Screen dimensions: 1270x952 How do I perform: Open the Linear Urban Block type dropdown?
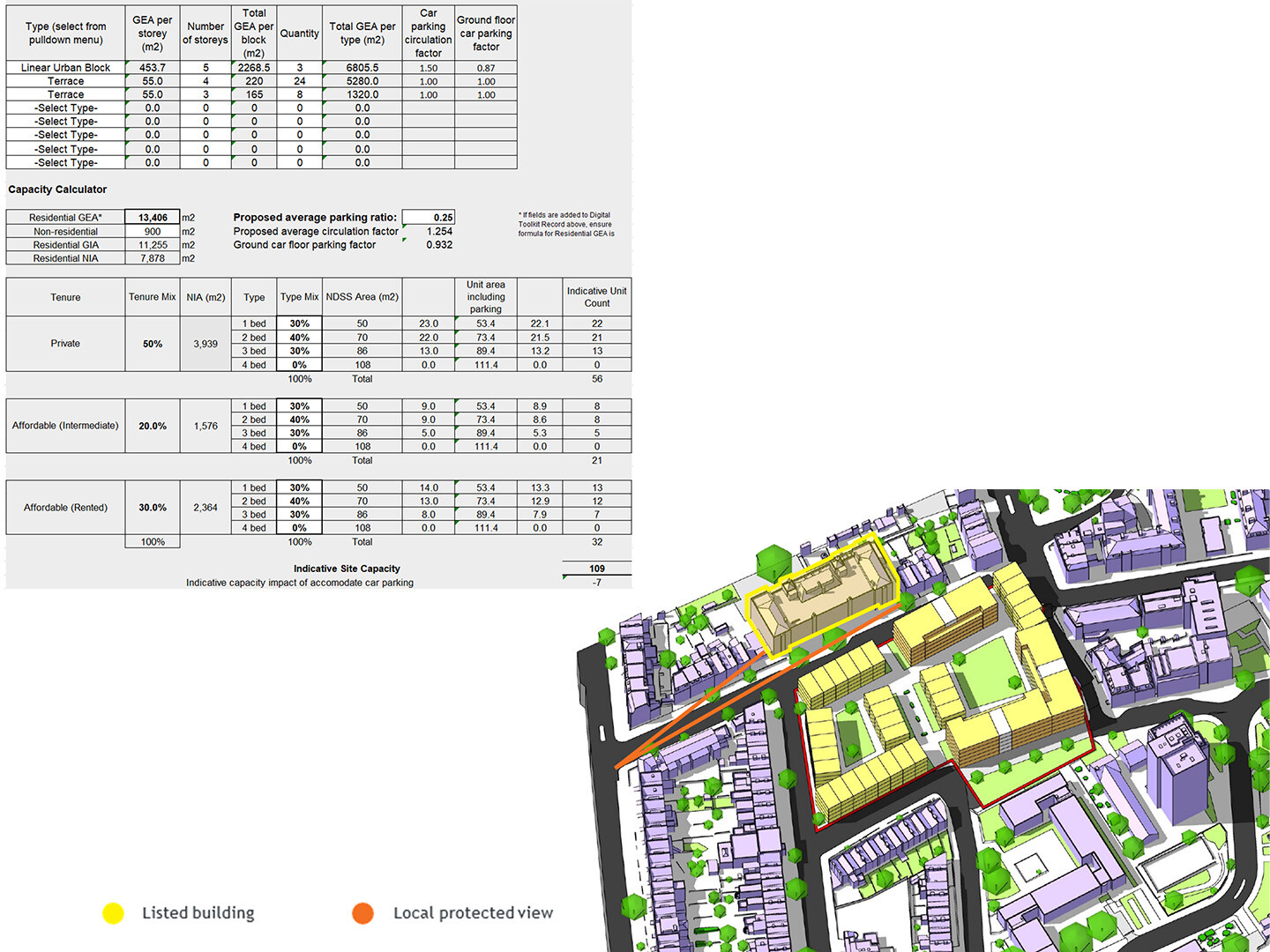point(65,67)
